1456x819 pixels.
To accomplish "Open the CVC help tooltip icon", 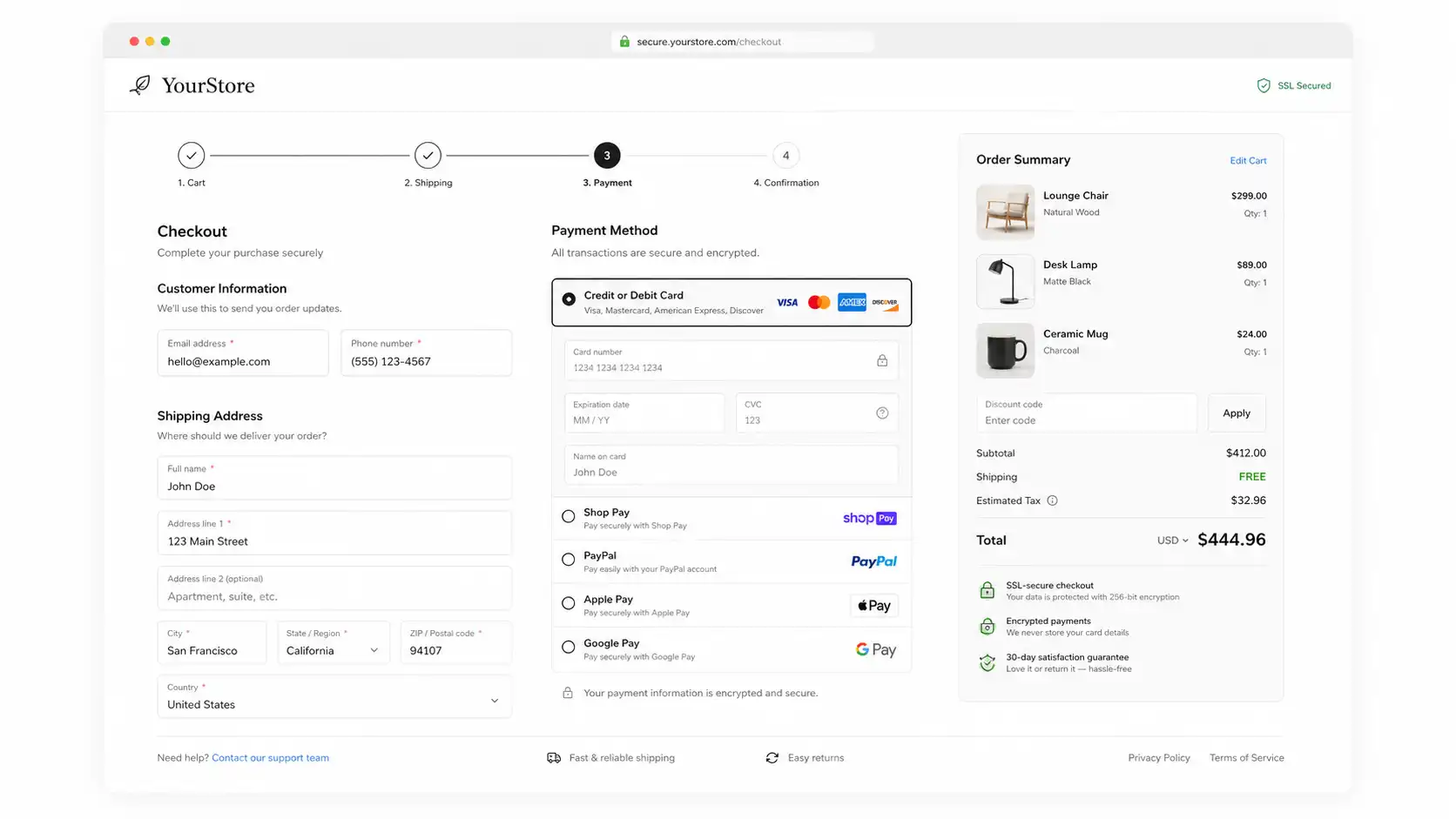I will pyautogui.click(x=882, y=413).
